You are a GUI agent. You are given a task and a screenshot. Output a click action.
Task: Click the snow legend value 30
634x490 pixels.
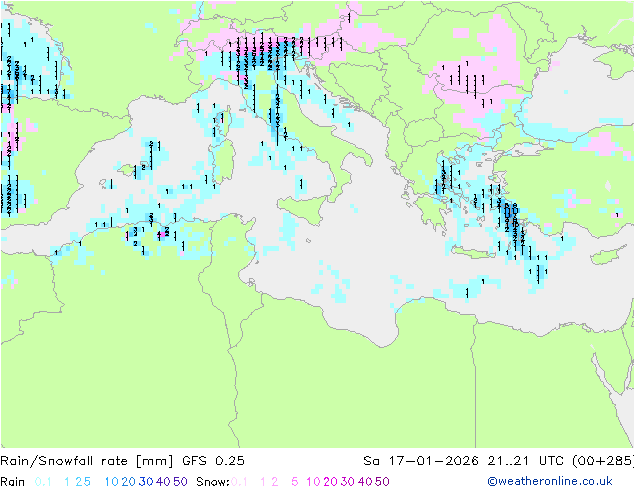(x=348, y=482)
